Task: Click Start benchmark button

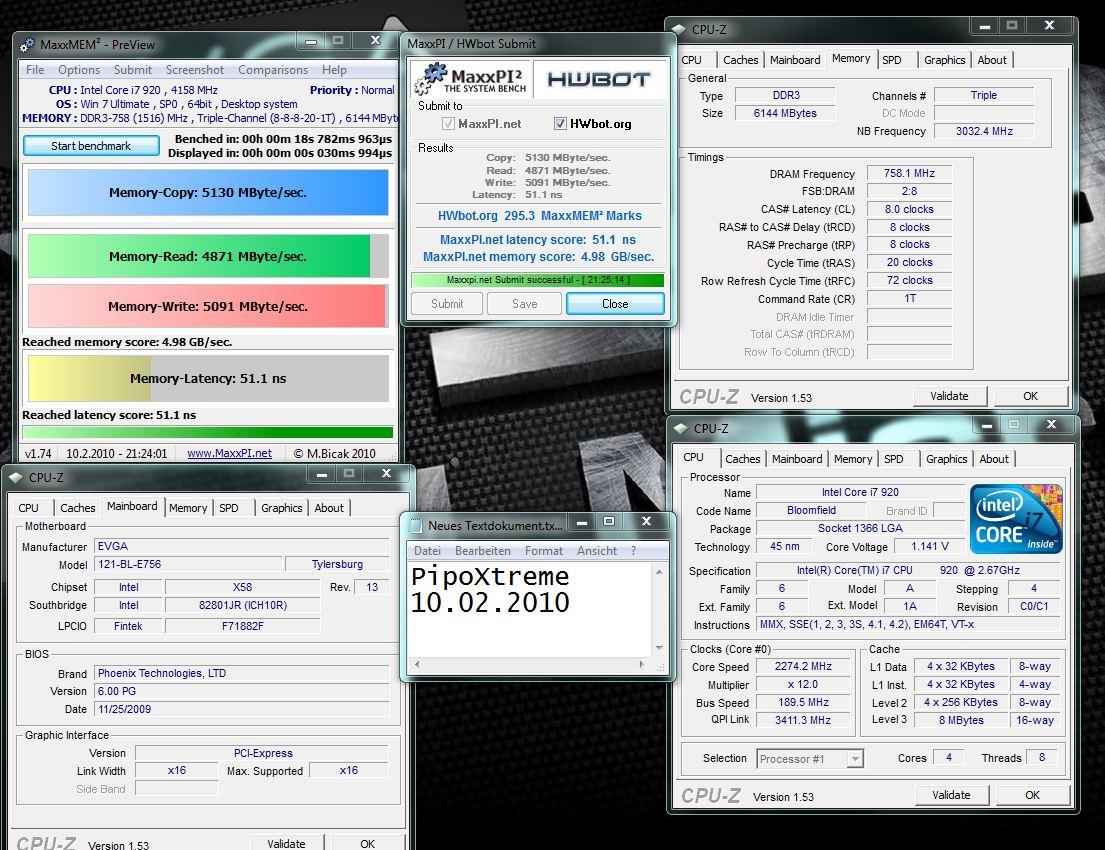Action: point(91,146)
